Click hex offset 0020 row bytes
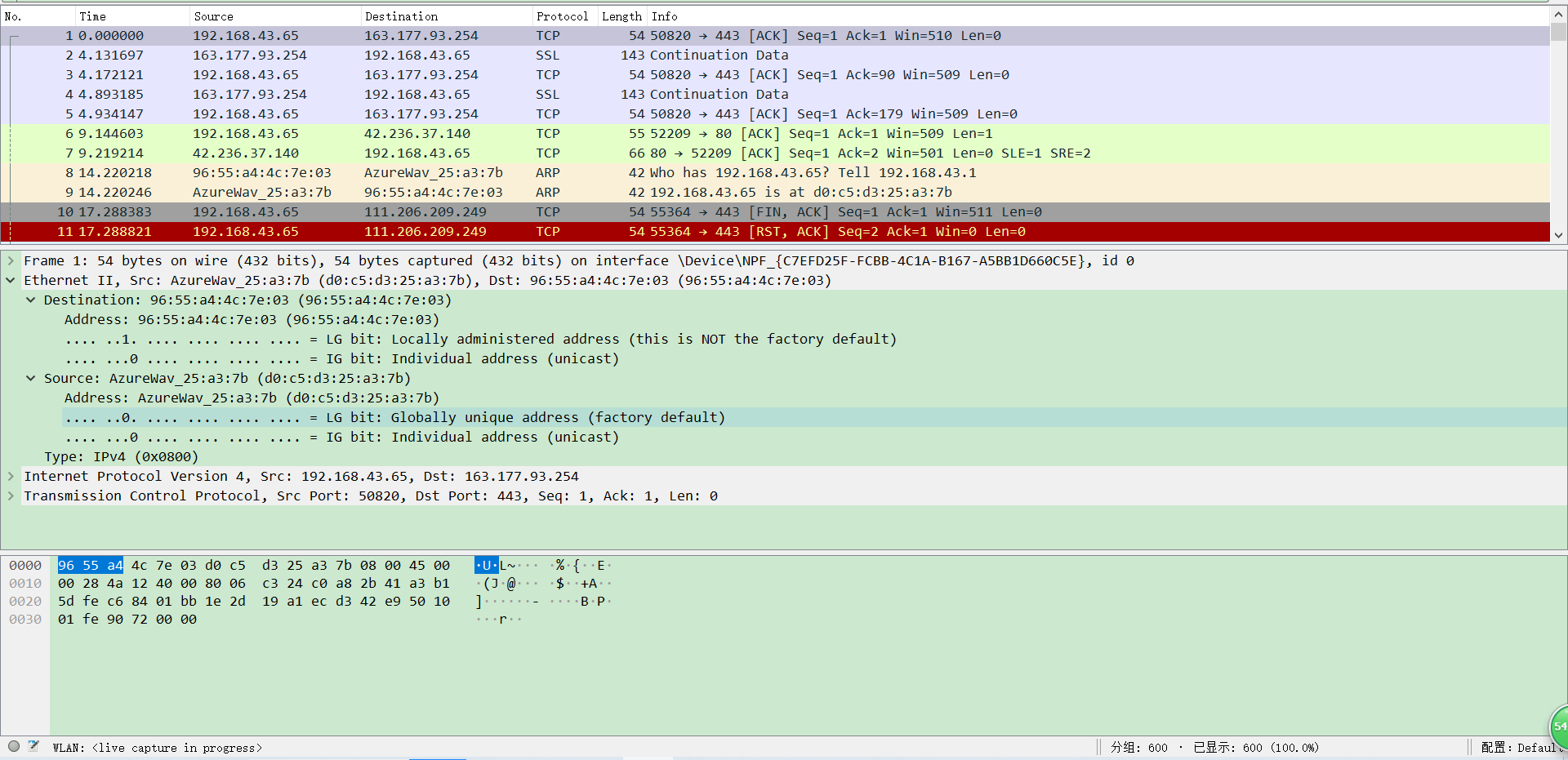Viewport: 1568px width, 760px height. [x=253, y=601]
